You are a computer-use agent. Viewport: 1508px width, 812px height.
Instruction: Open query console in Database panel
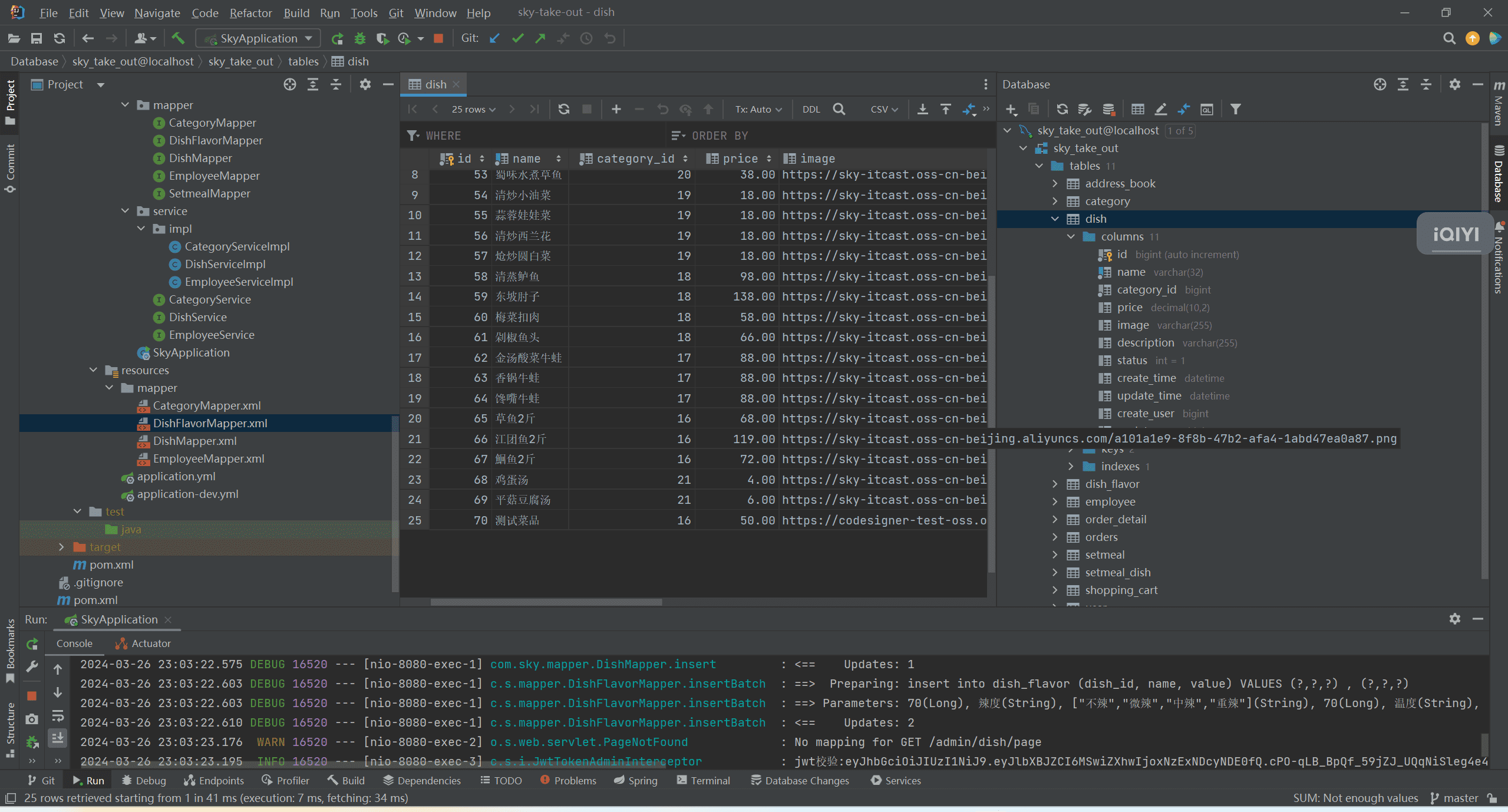click(1206, 109)
